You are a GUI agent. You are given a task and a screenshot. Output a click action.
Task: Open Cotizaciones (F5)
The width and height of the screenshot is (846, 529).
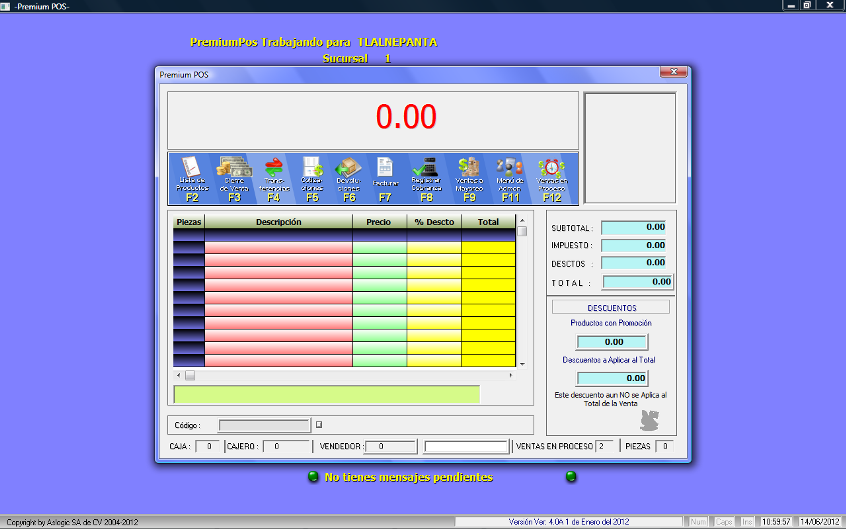click(312, 179)
